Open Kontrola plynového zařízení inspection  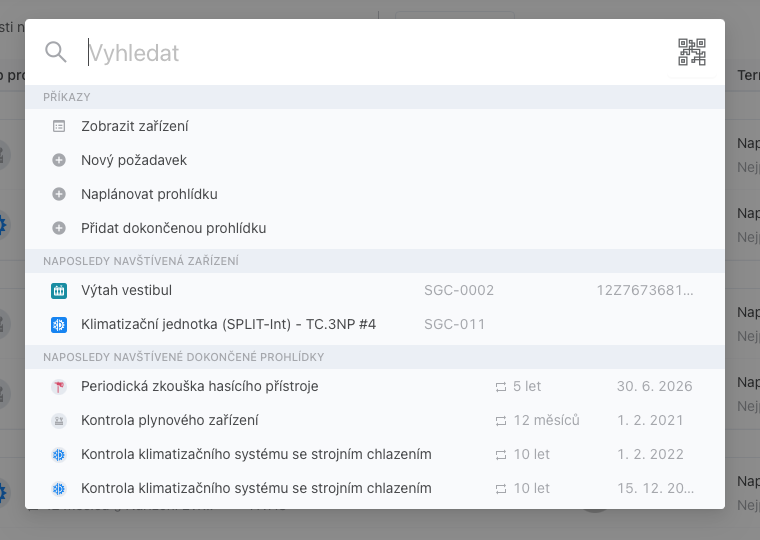coord(170,421)
